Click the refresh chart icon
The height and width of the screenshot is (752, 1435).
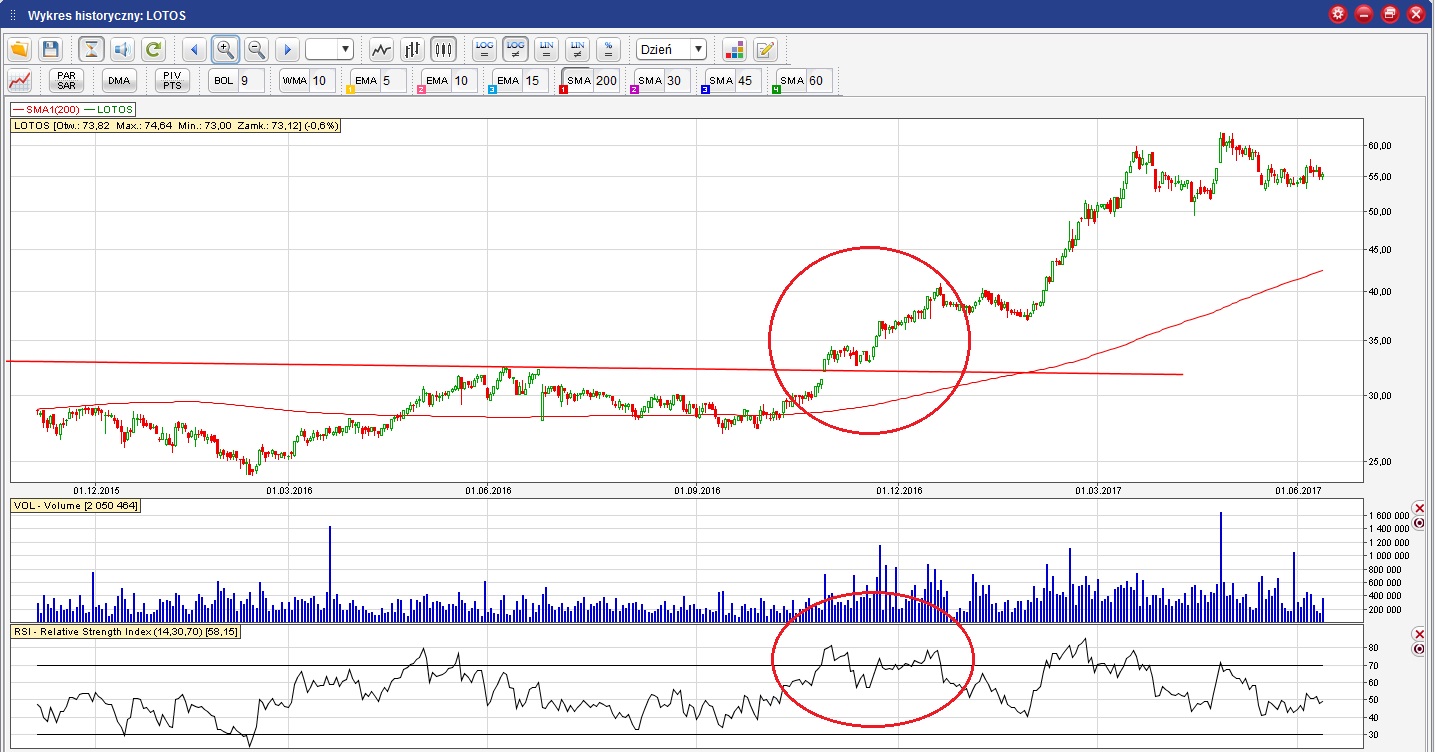tap(153, 49)
